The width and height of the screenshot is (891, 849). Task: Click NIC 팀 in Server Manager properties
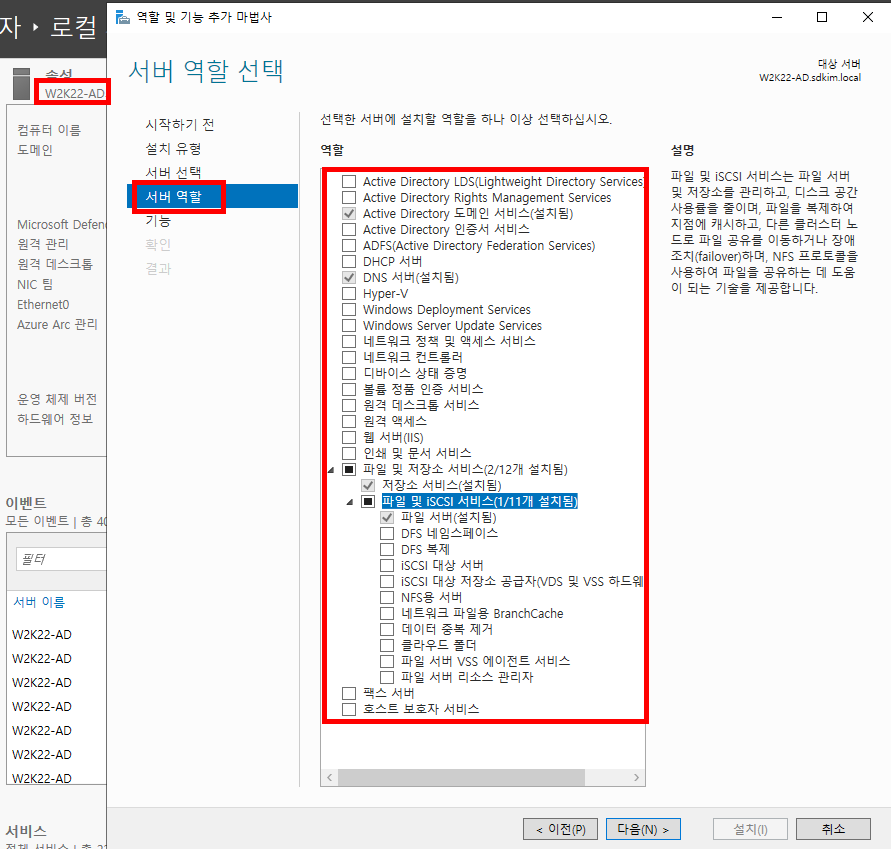tap(35, 284)
